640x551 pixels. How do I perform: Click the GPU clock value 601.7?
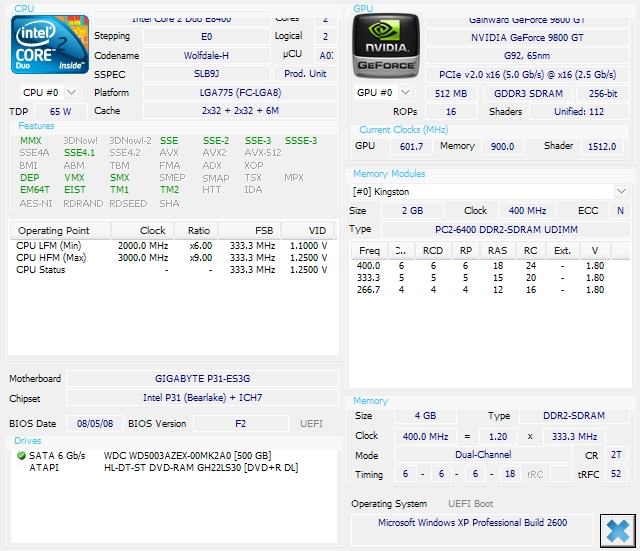tap(411, 147)
